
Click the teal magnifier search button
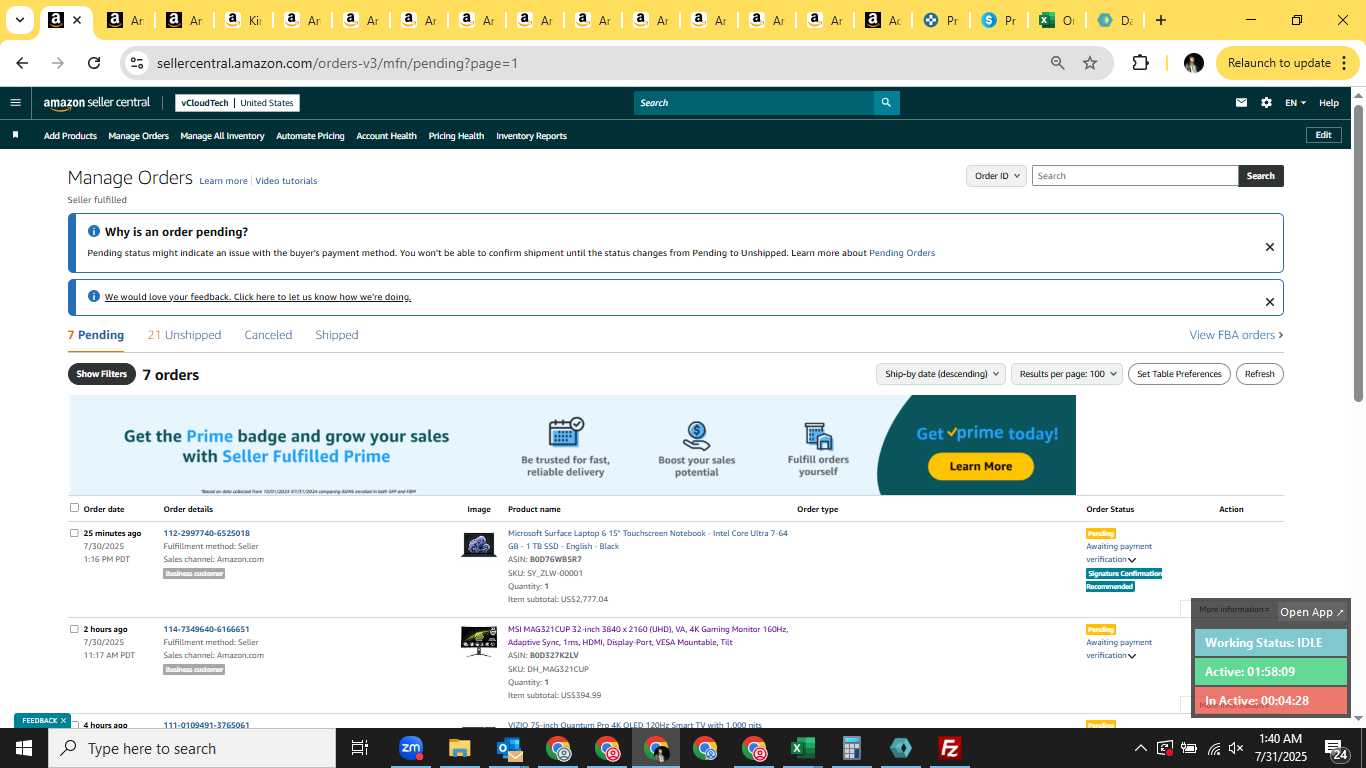pos(886,102)
